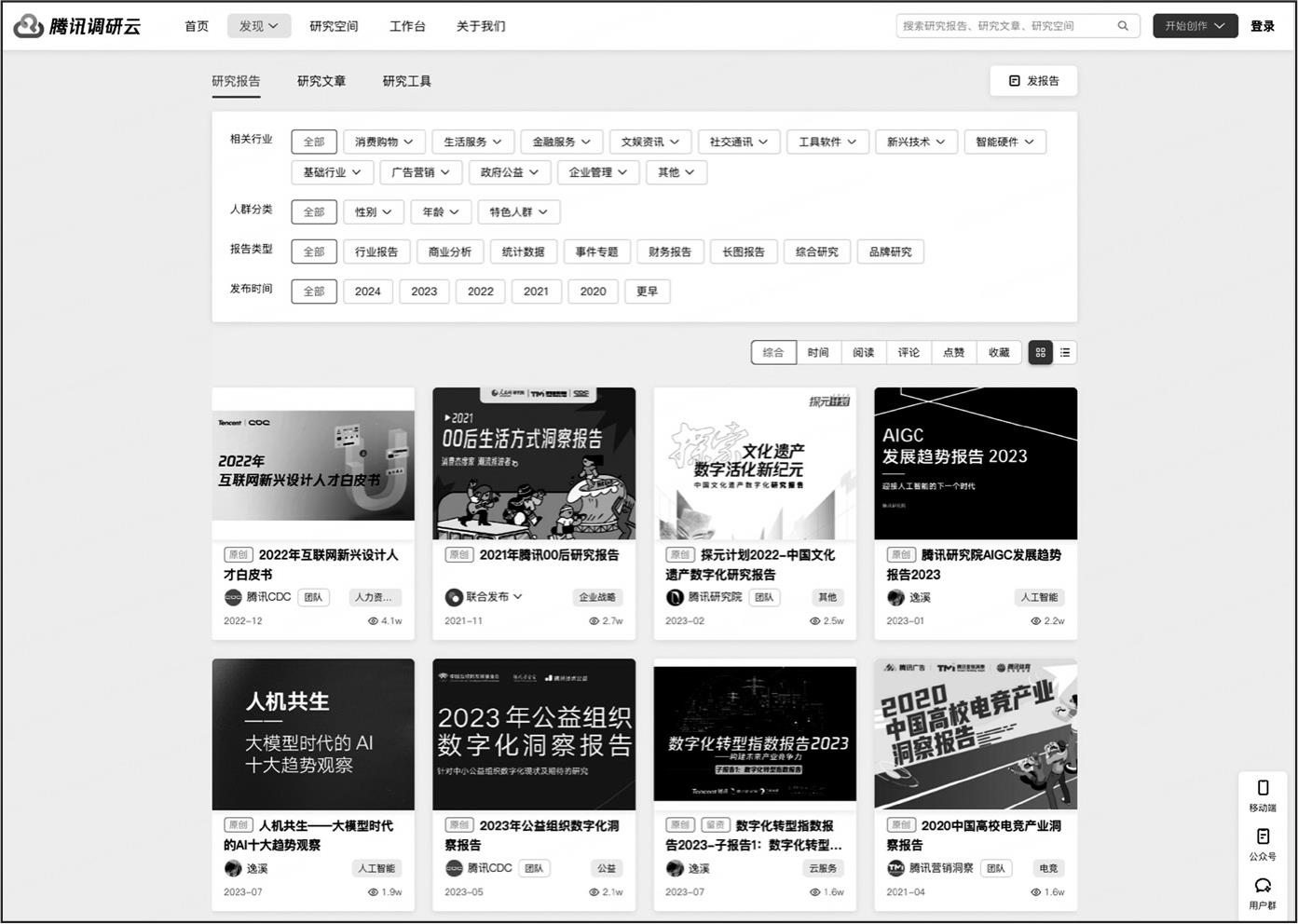This screenshot has width=1298, height=924.
Task: Click 腾讯研究院 avatar icon on 探元计划 card
Action: click(675, 597)
